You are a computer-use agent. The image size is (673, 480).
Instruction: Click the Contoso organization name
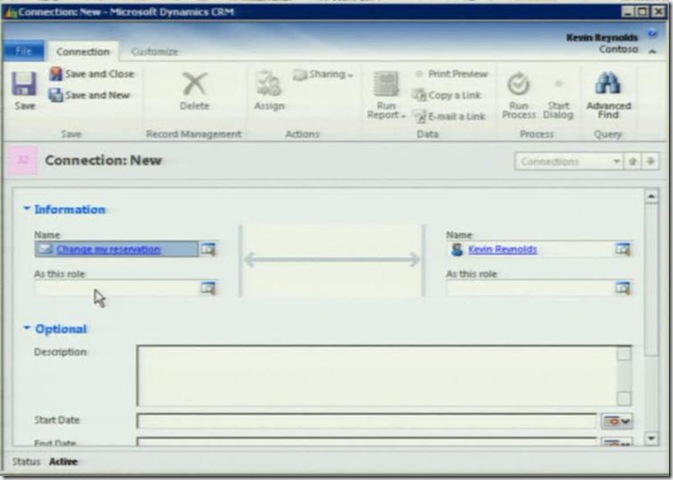[x=618, y=49]
